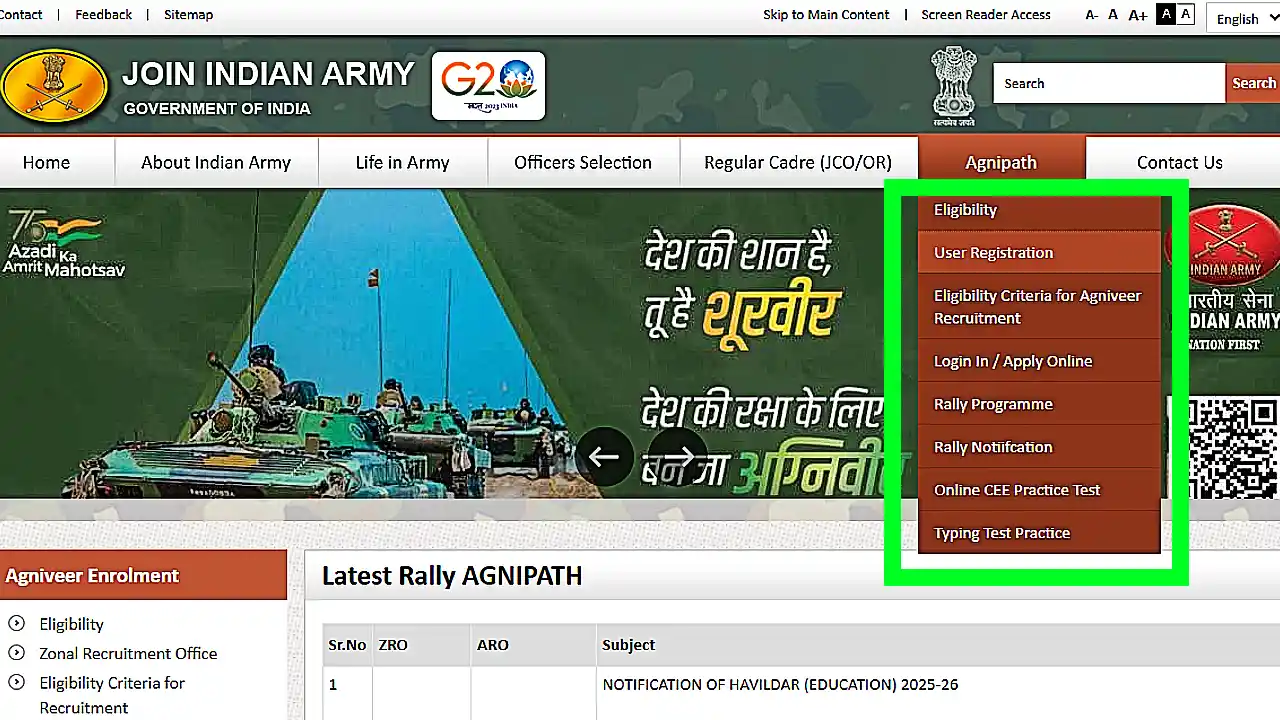Click the Ashoka national emblem icon
This screenshot has width=1280, height=720.
pyautogui.click(x=953, y=85)
